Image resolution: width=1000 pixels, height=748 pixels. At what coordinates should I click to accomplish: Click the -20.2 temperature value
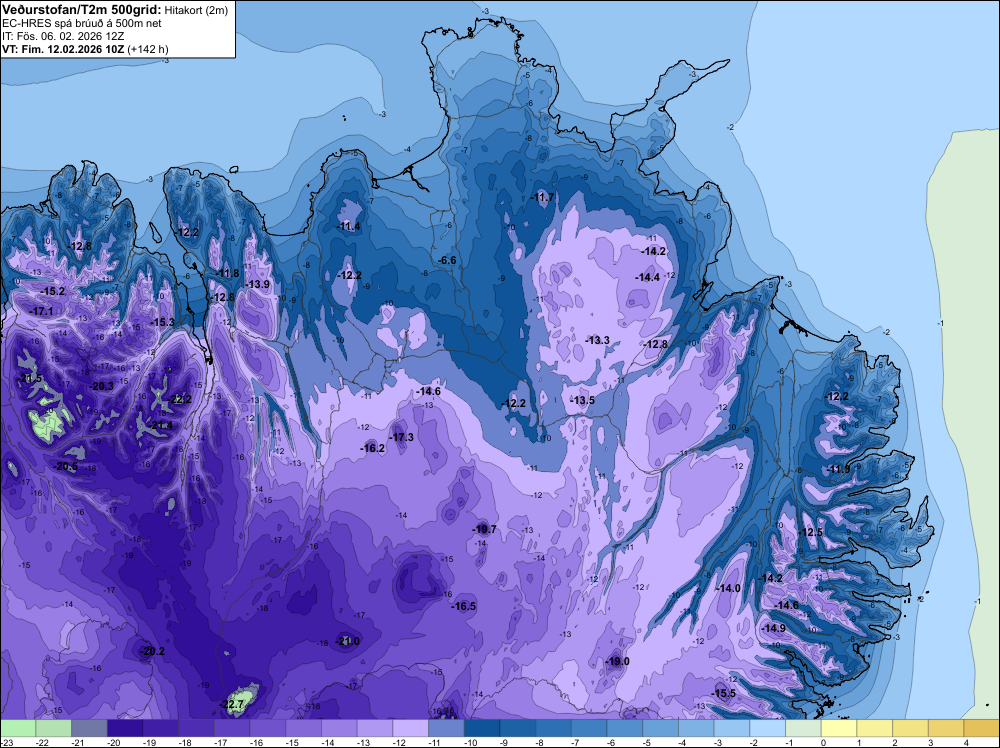coord(152,651)
